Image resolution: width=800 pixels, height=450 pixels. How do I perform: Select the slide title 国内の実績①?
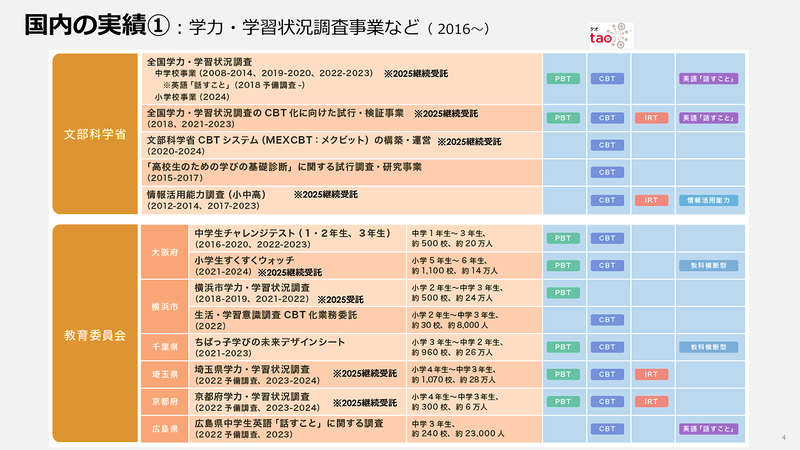pos(97,26)
